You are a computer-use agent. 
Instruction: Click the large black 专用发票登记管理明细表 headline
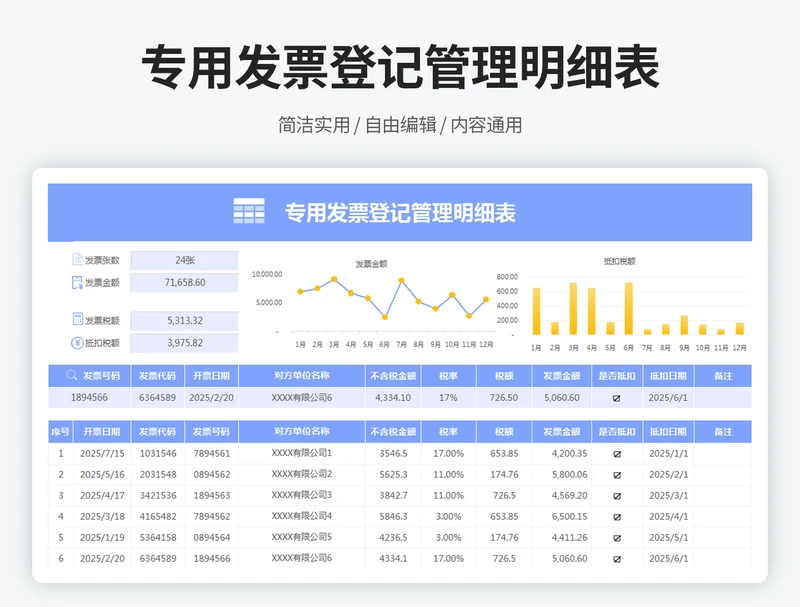401,68
